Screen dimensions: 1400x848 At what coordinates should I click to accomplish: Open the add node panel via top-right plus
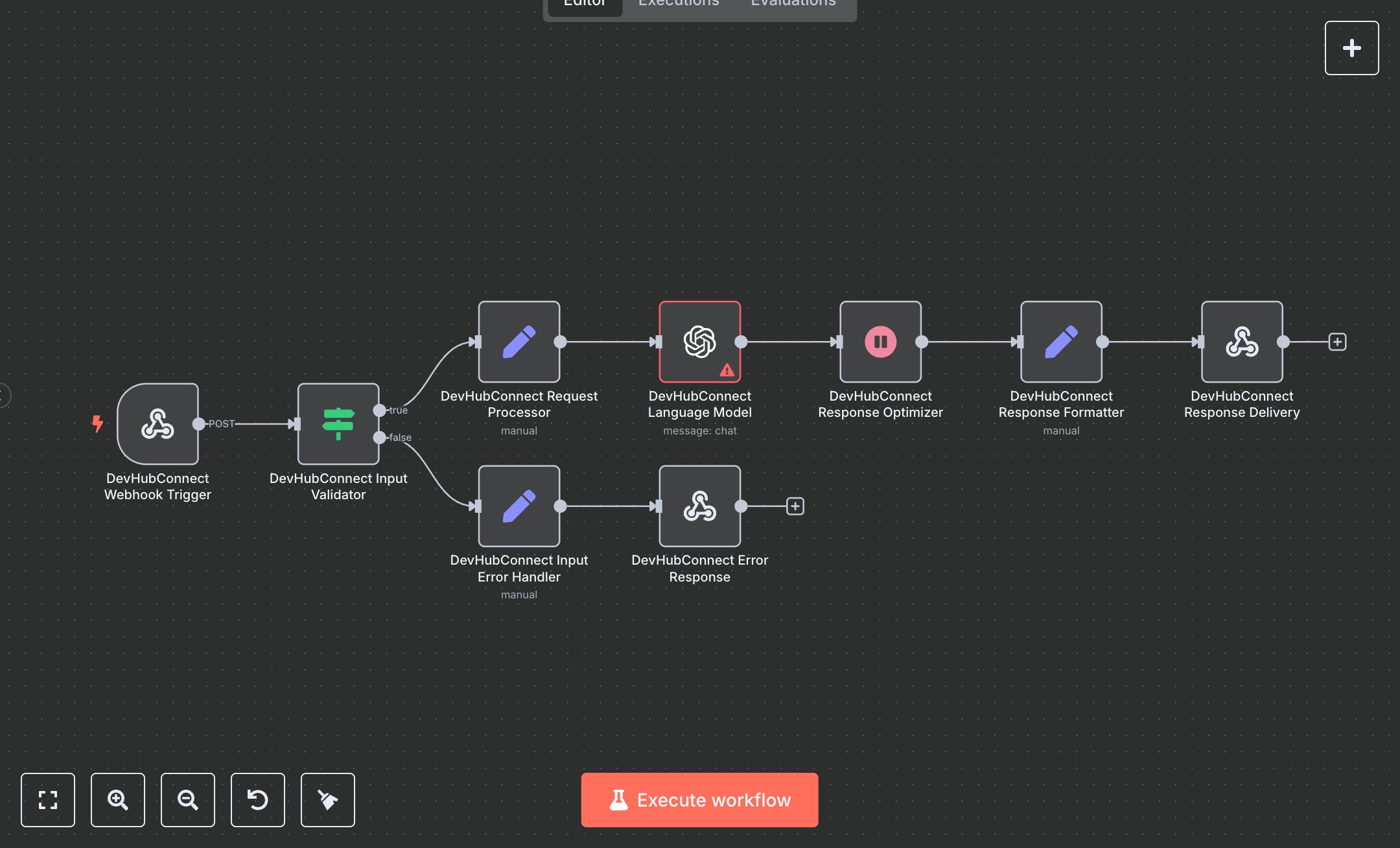[x=1351, y=47]
